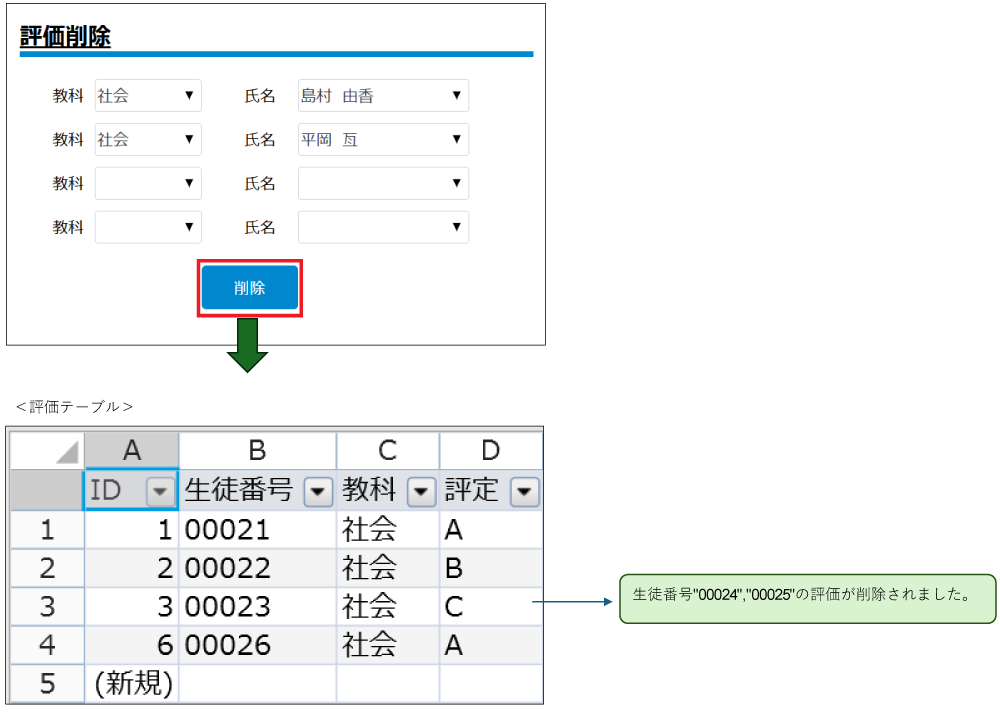Open the 教科 dropdown beside 島村 由香

point(148,96)
